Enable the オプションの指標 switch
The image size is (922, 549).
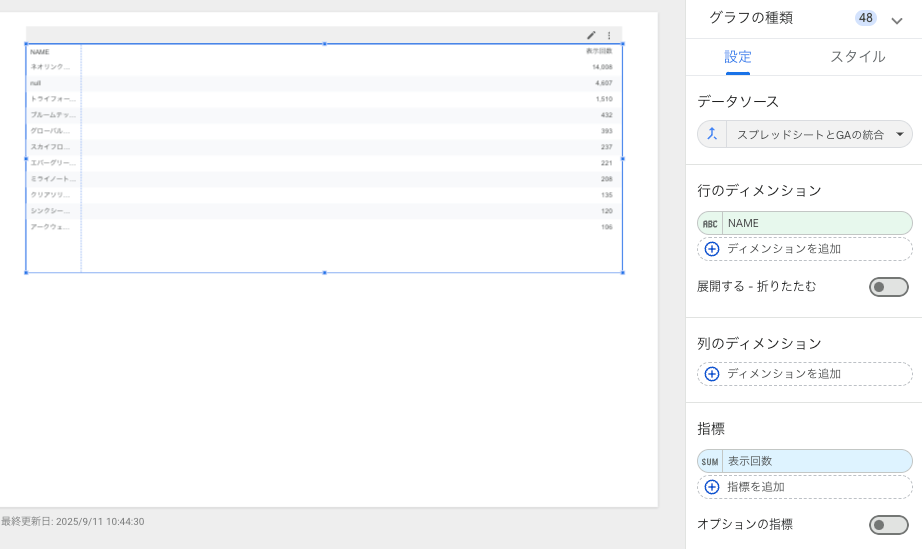pyautogui.click(x=888, y=525)
